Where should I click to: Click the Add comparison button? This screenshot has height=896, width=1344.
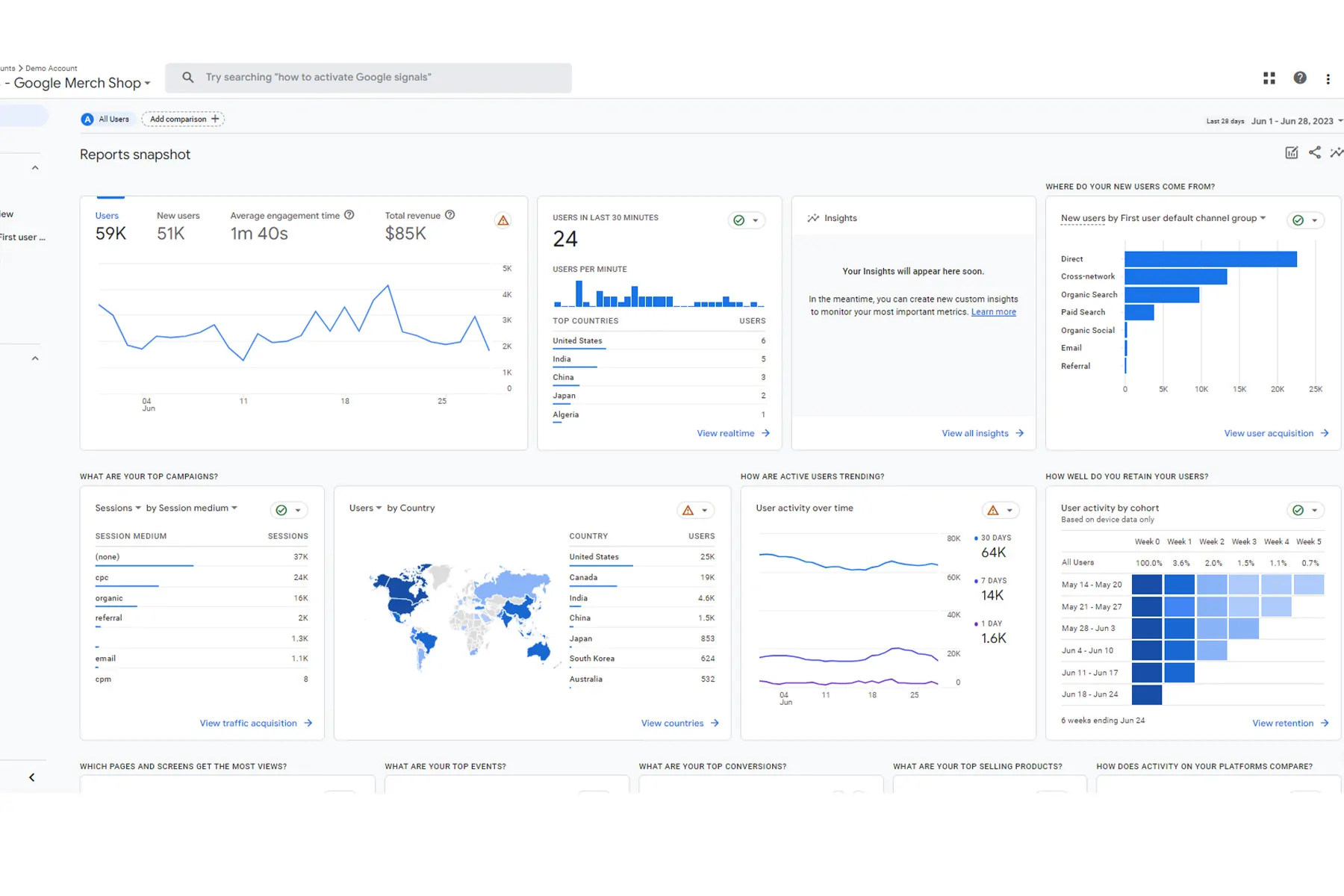click(183, 119)
